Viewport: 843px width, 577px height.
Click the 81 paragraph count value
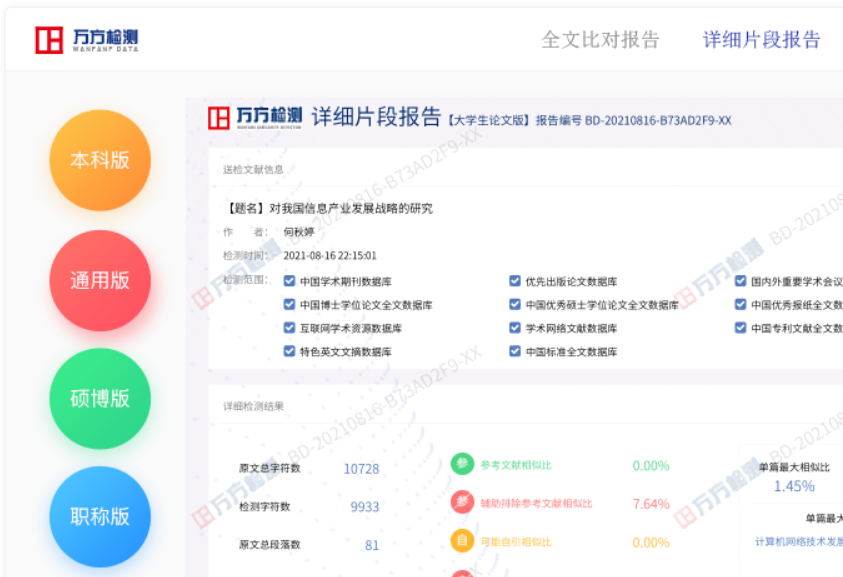pos(372,545)
